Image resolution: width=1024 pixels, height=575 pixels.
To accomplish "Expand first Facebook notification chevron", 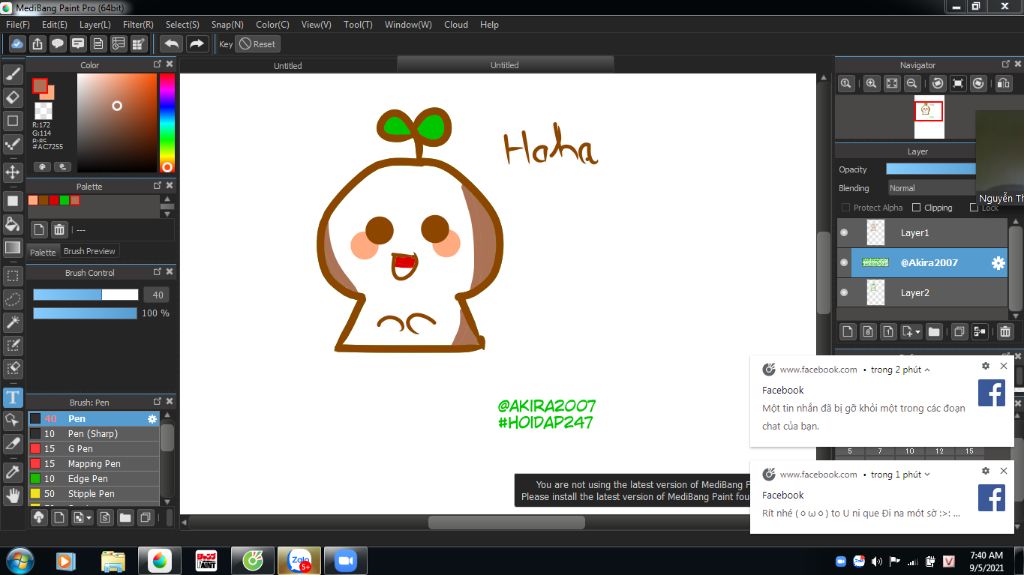I will pos(927,370).
